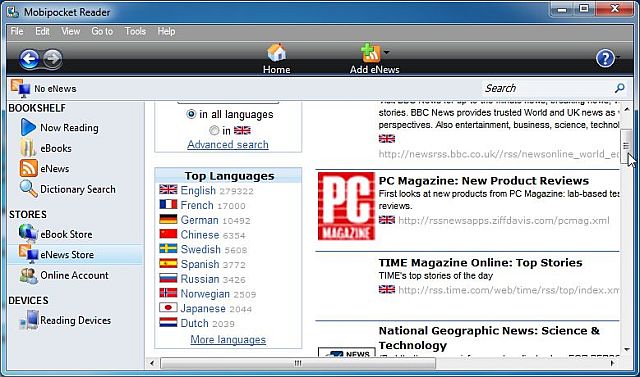Click the More languages link
The height and width of the screenshot is (377, 640).
point(228,339)
